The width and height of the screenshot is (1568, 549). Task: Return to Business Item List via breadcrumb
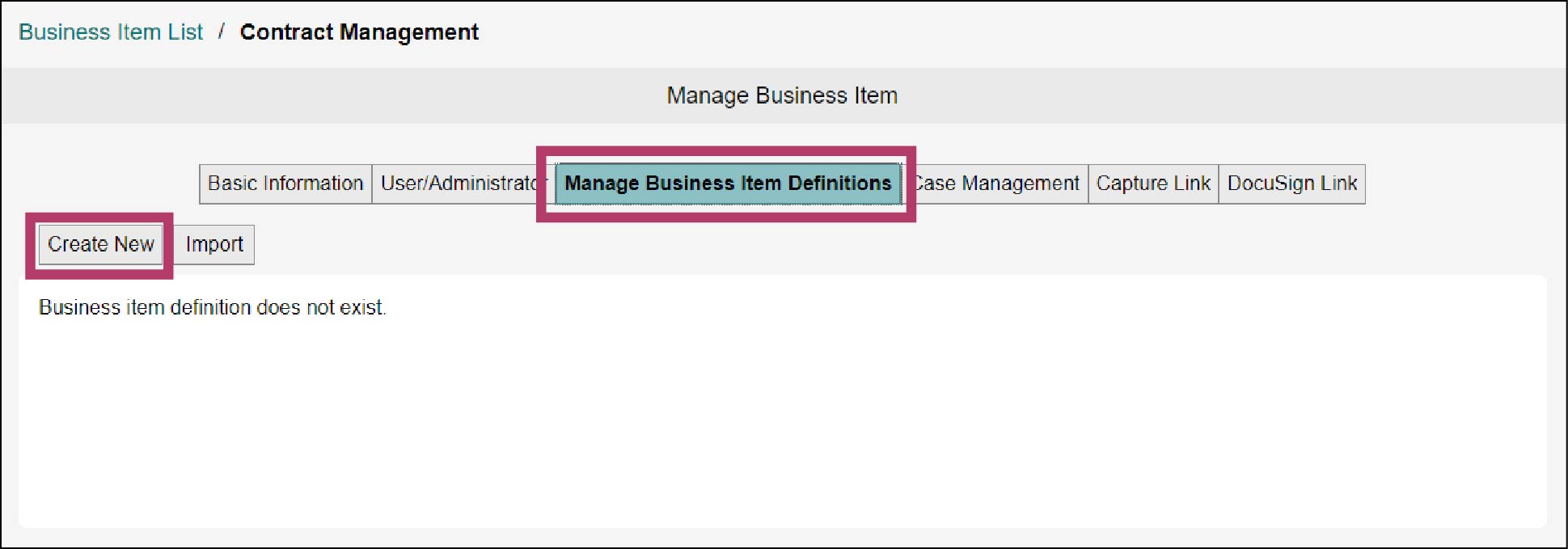[x=111, y=32]
